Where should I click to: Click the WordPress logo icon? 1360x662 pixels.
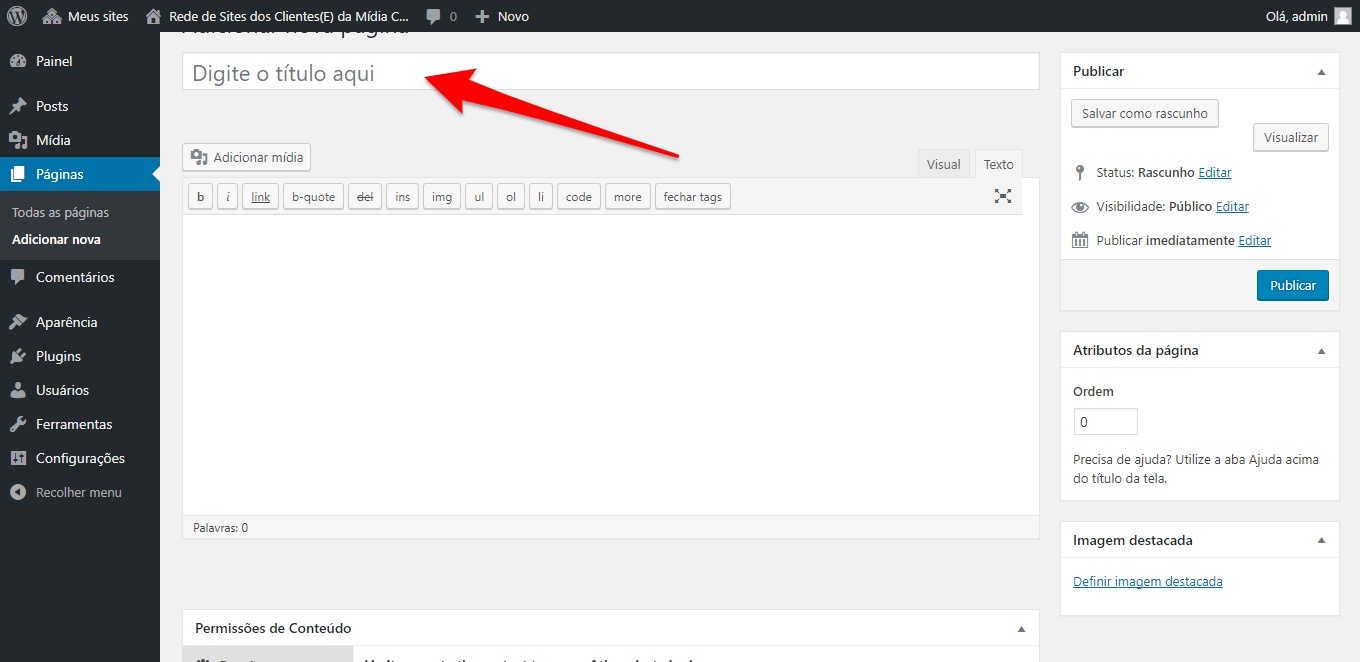[x=17, y=16]
